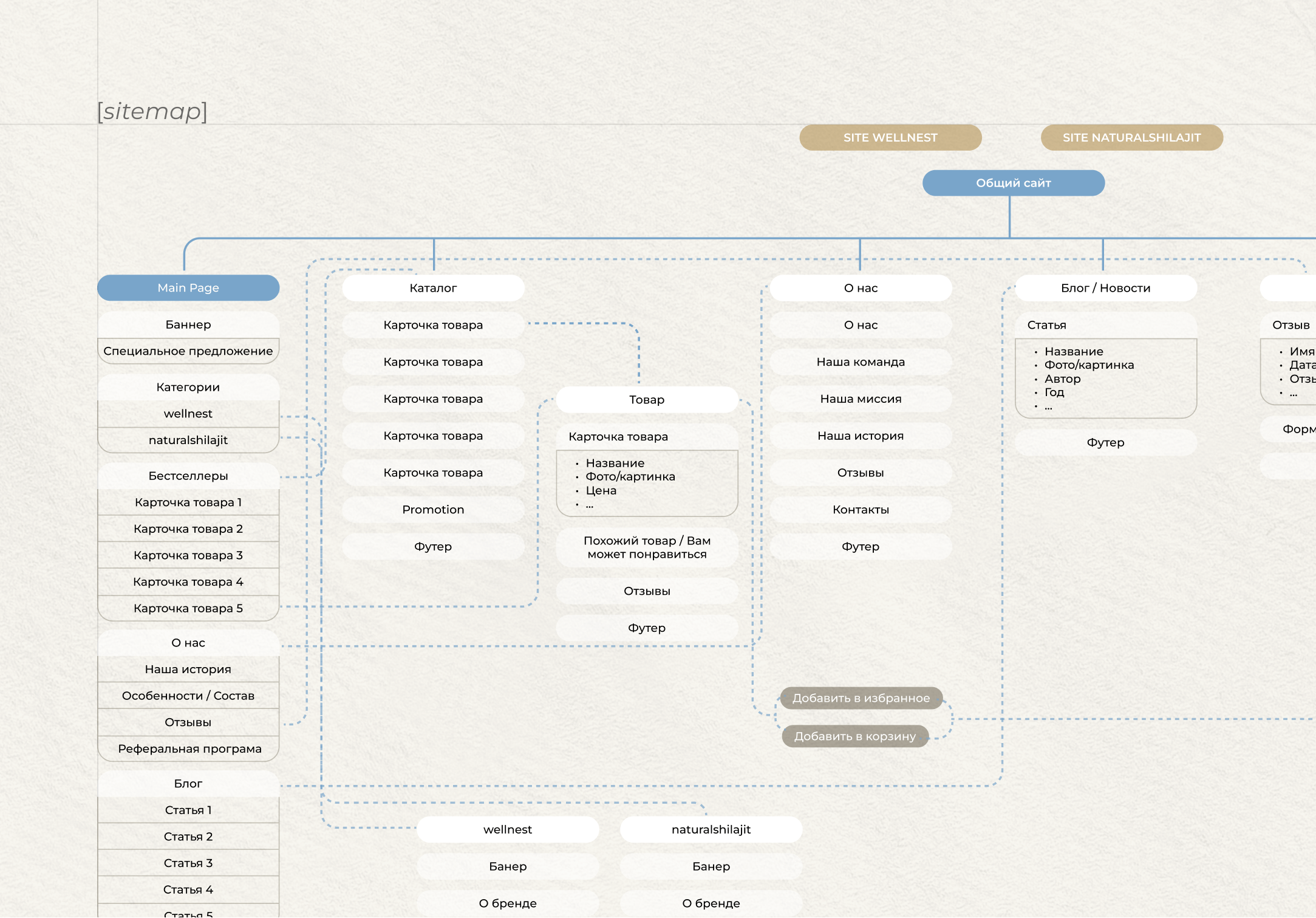Select the Блог / Новости header node
This screenshot has width=1316, height=918.
1105,288
